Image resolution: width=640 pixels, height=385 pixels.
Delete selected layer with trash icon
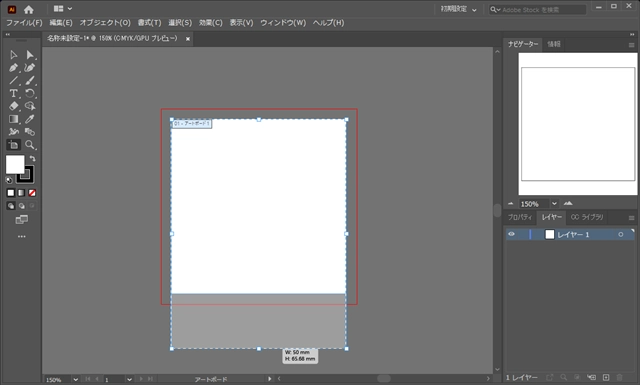620,378
